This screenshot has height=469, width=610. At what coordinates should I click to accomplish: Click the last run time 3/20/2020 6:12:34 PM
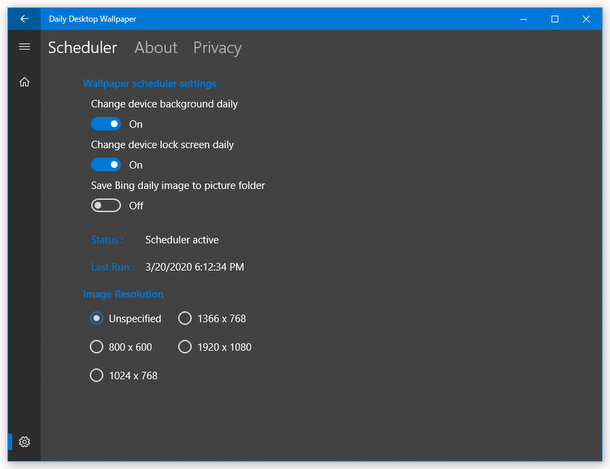point(195,267)
